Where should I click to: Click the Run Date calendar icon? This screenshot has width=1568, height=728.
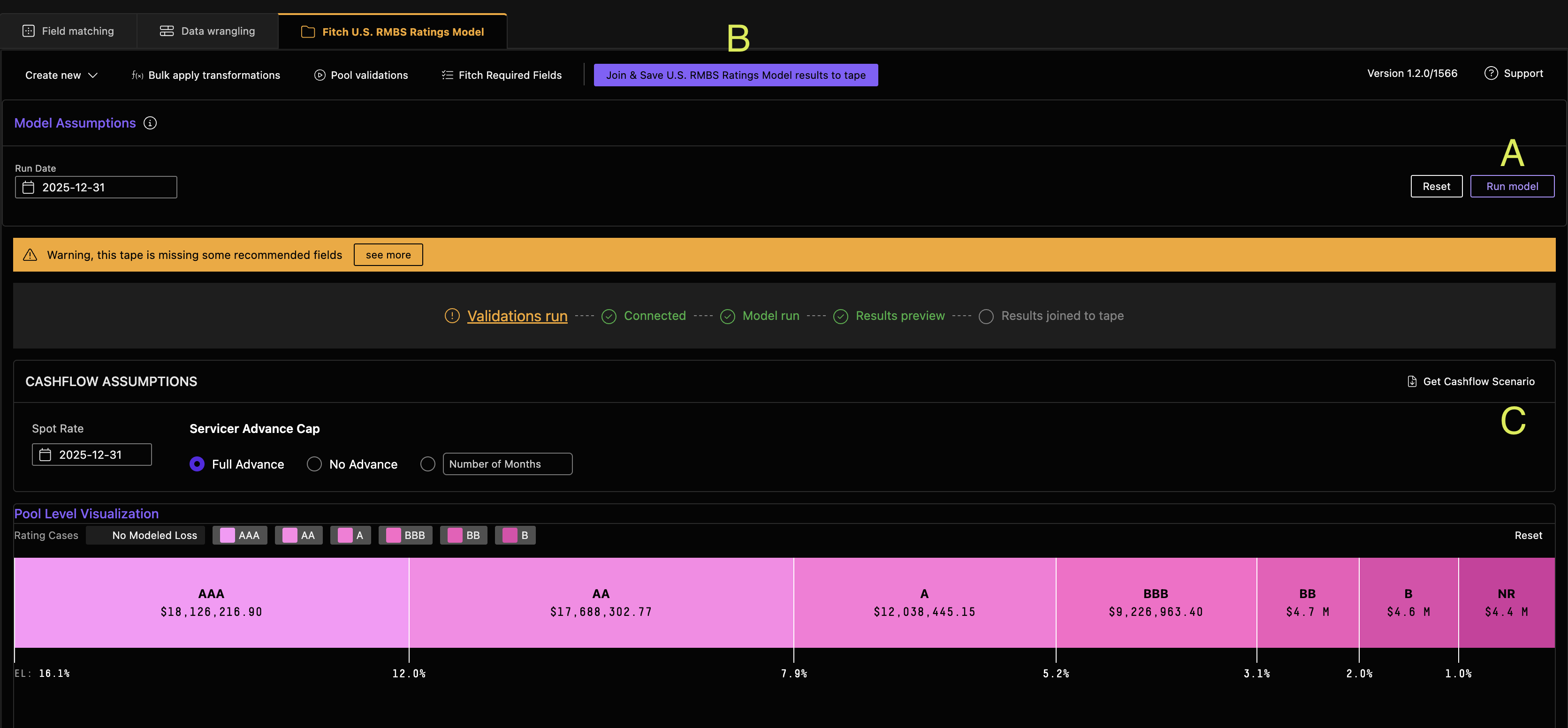[x=28, y=188]
